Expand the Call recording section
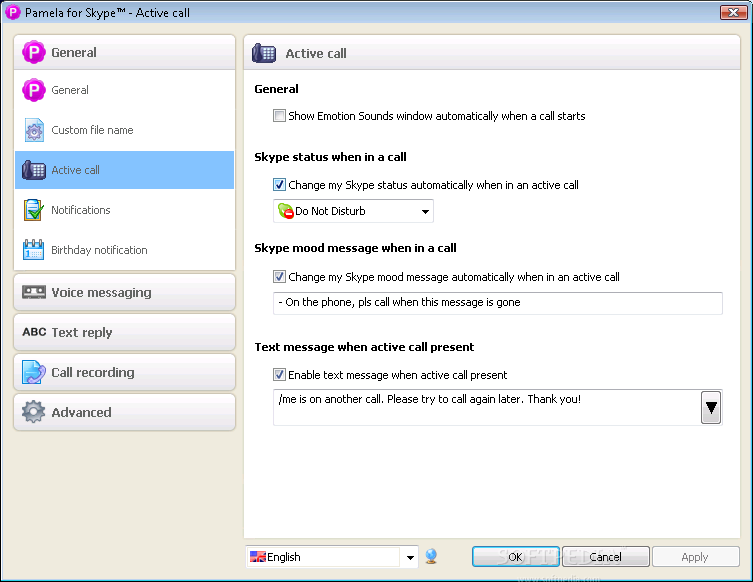This screenshot has height=582, width=753. [x=125, y=372]
